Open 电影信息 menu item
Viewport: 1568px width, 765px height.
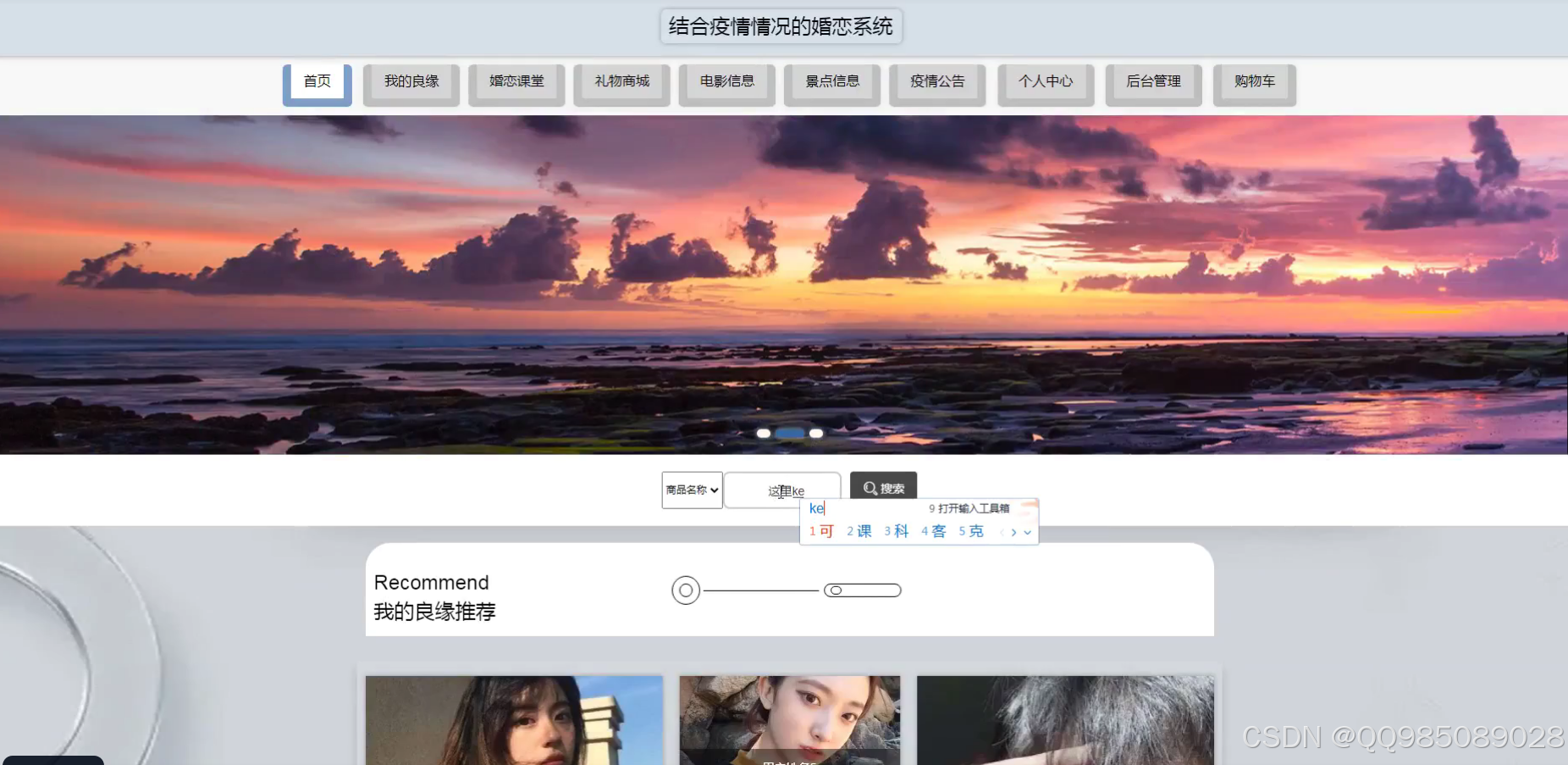(x=726, y=85)
